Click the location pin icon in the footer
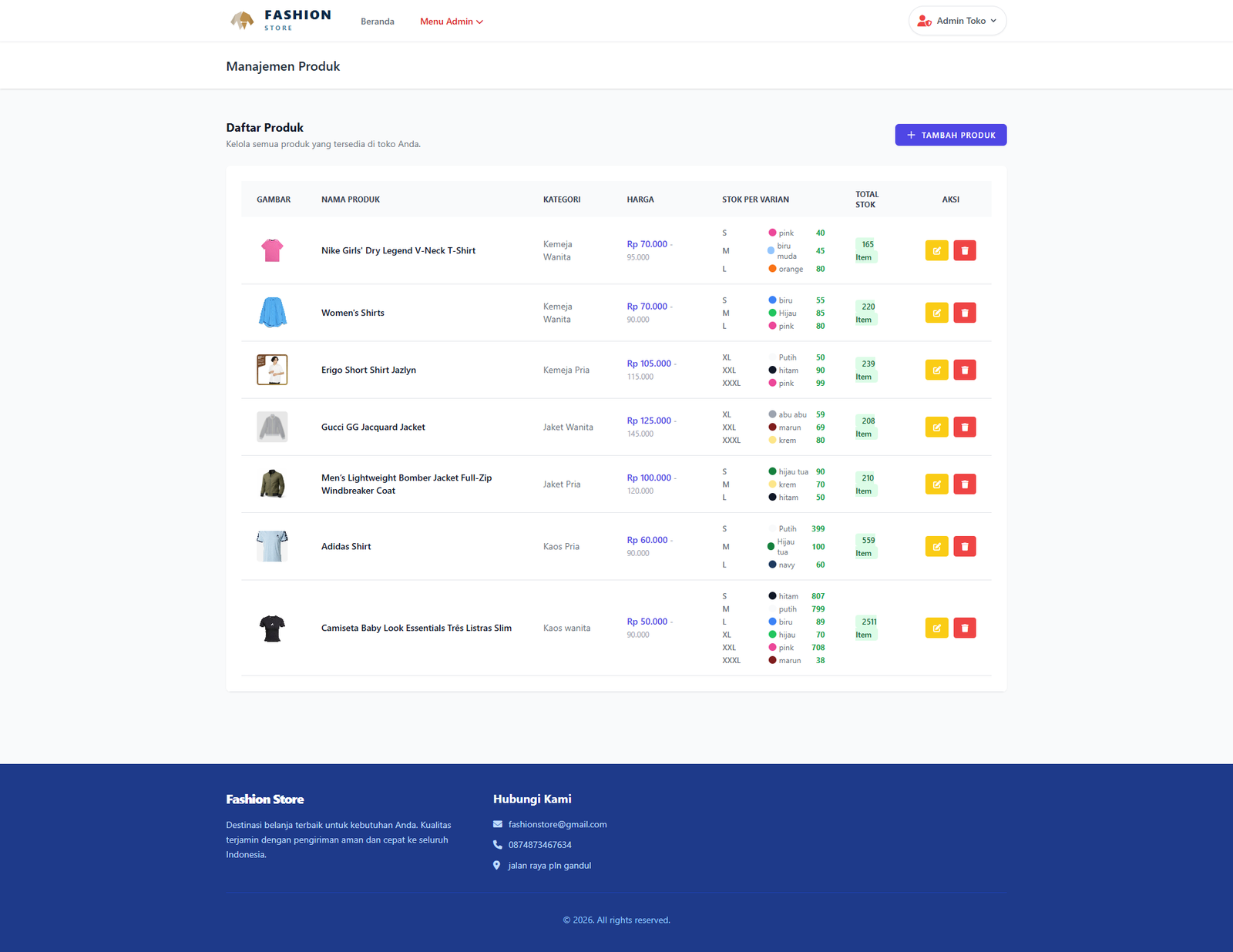The image size is (1233, 952). [x=497, y=866]
